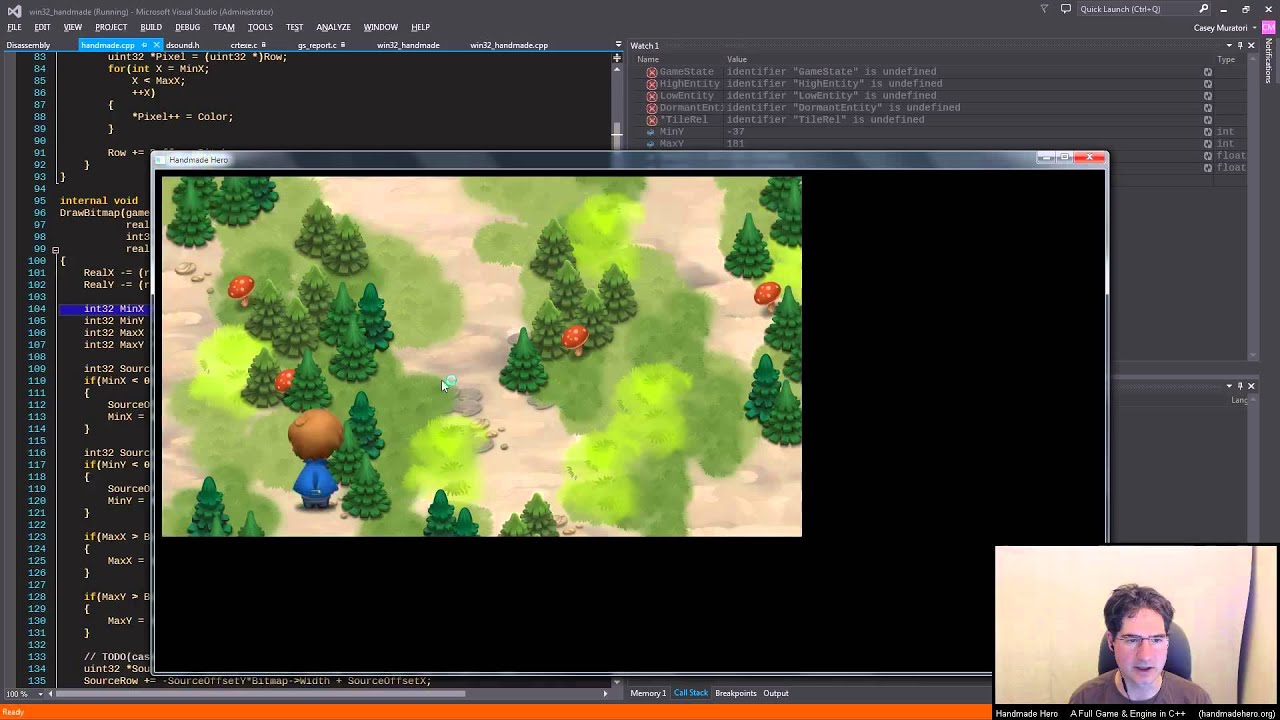The height and width of the screenshot is (720, 1280).
Task: Click the *TileRel error icon in Watch
Action: pyautogui.click(x=651, y=120)
